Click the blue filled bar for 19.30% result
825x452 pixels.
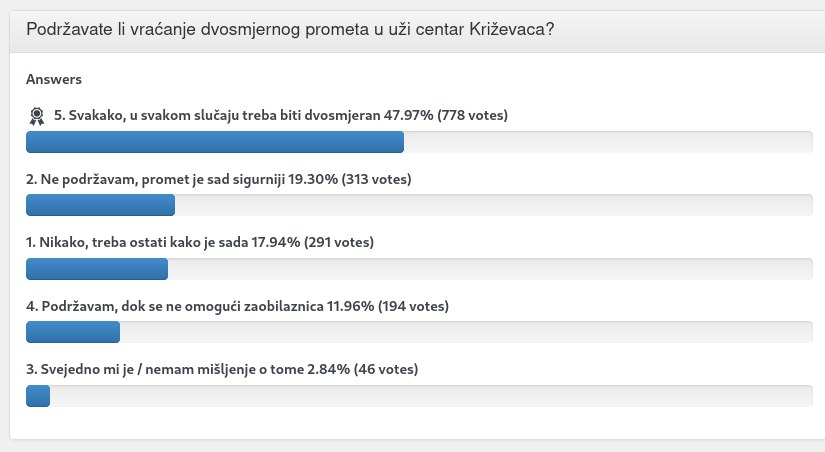click(x=100, y=205)
